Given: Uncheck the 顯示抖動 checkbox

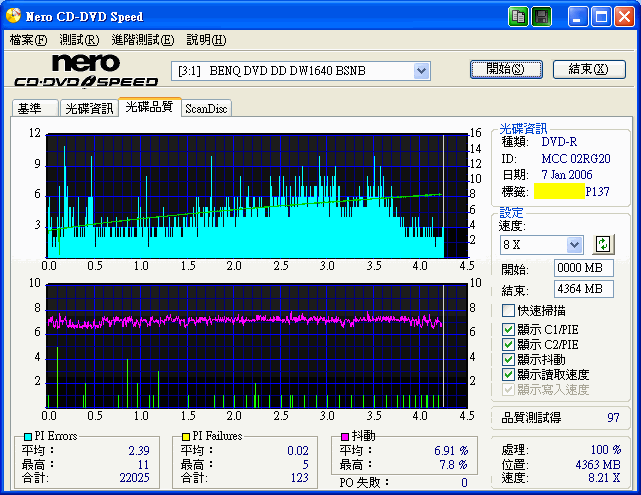Looking at the screenshot, I should tap(509, 359).
